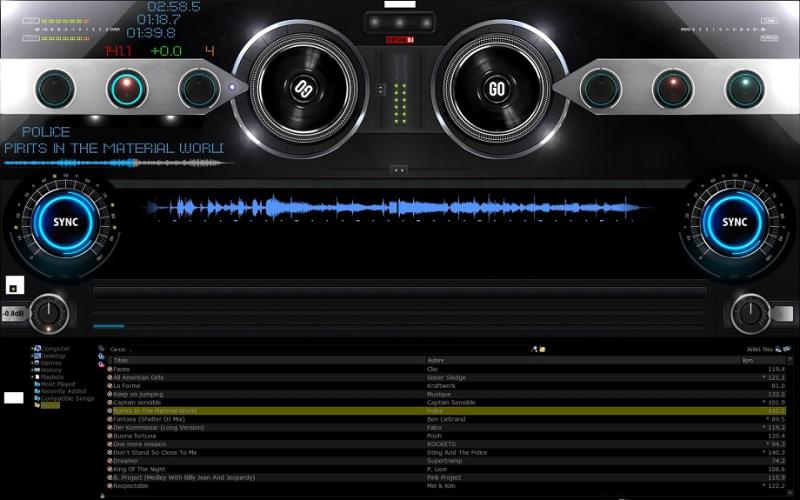This screenshot has height=500, width=800.
Task: Click the small white box above the -0.8dB knob
Action: [15, 285]
